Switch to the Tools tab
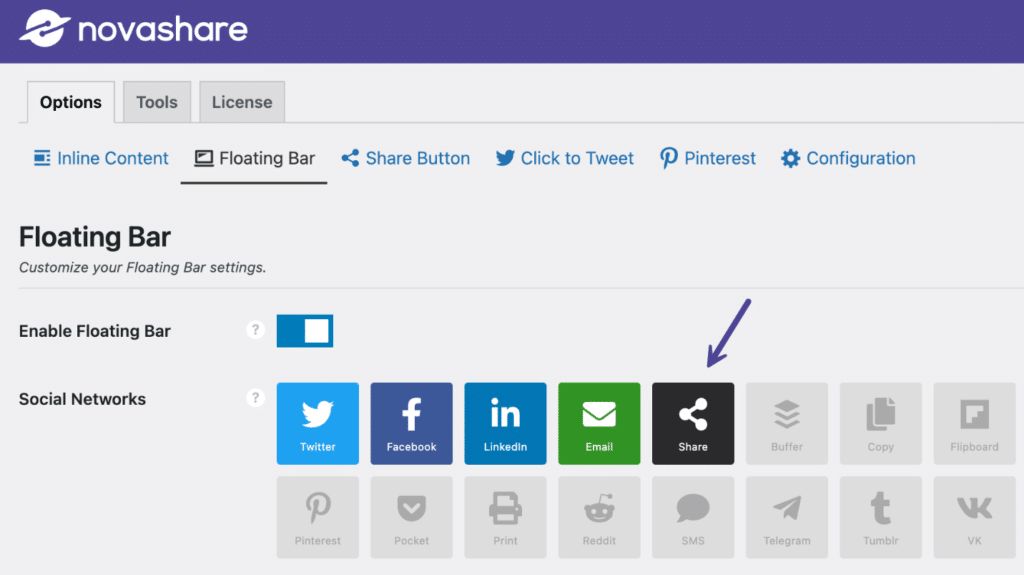1024x575 pixels. (157, 102)
